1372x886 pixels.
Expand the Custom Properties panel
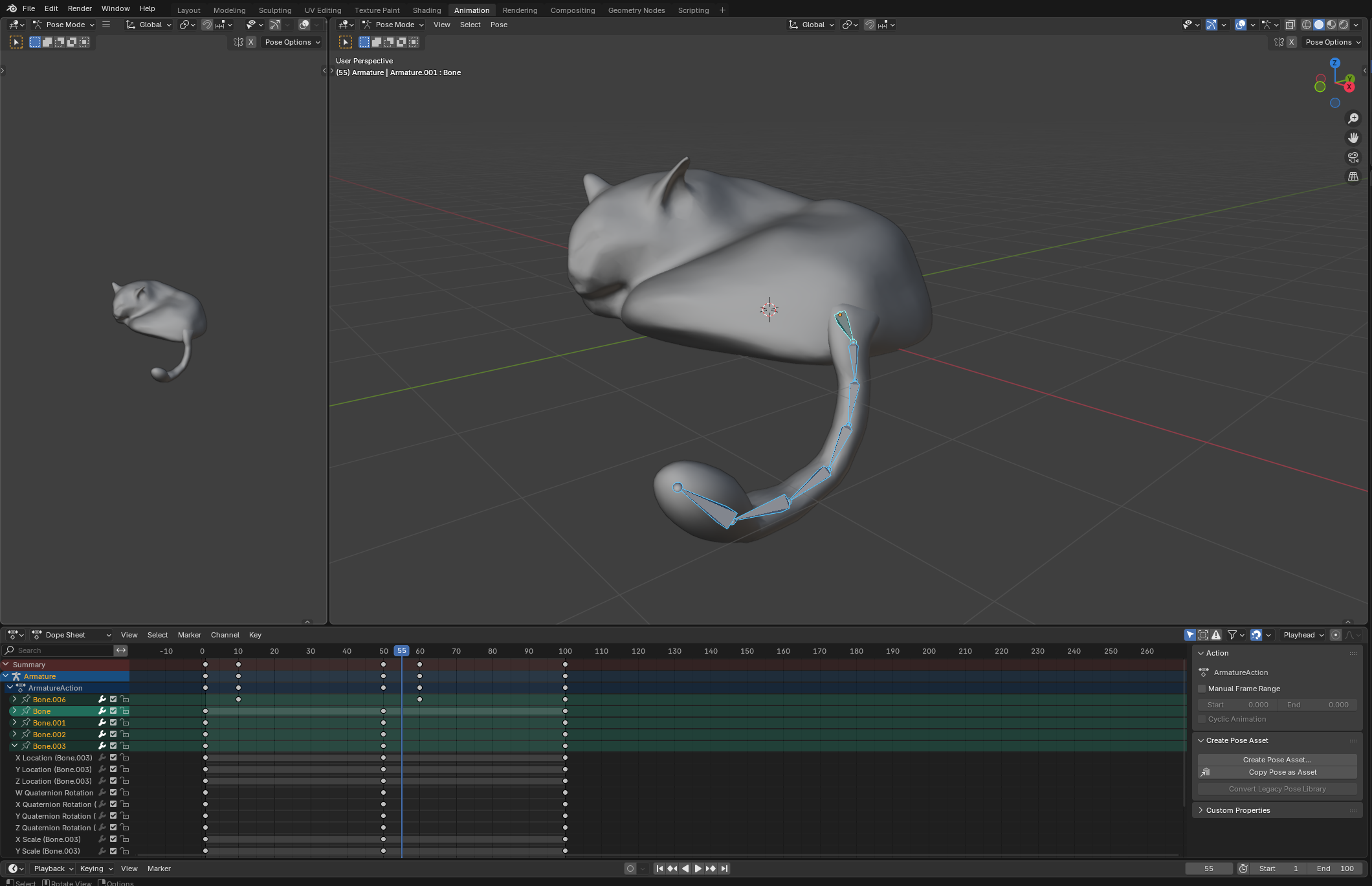click(x=1237, y=810)
